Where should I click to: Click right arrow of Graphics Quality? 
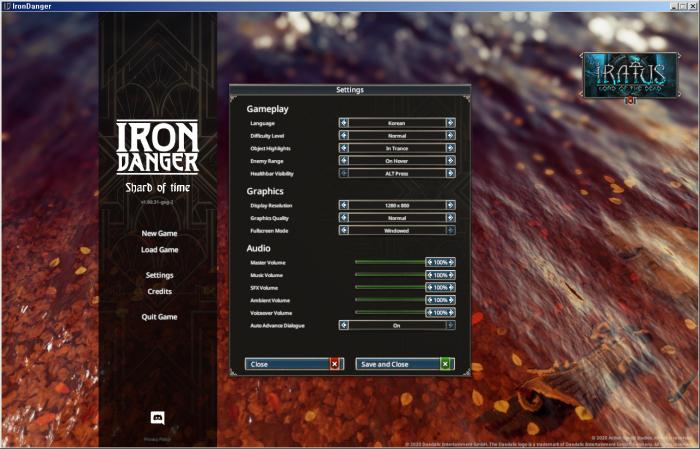(450, 218)
